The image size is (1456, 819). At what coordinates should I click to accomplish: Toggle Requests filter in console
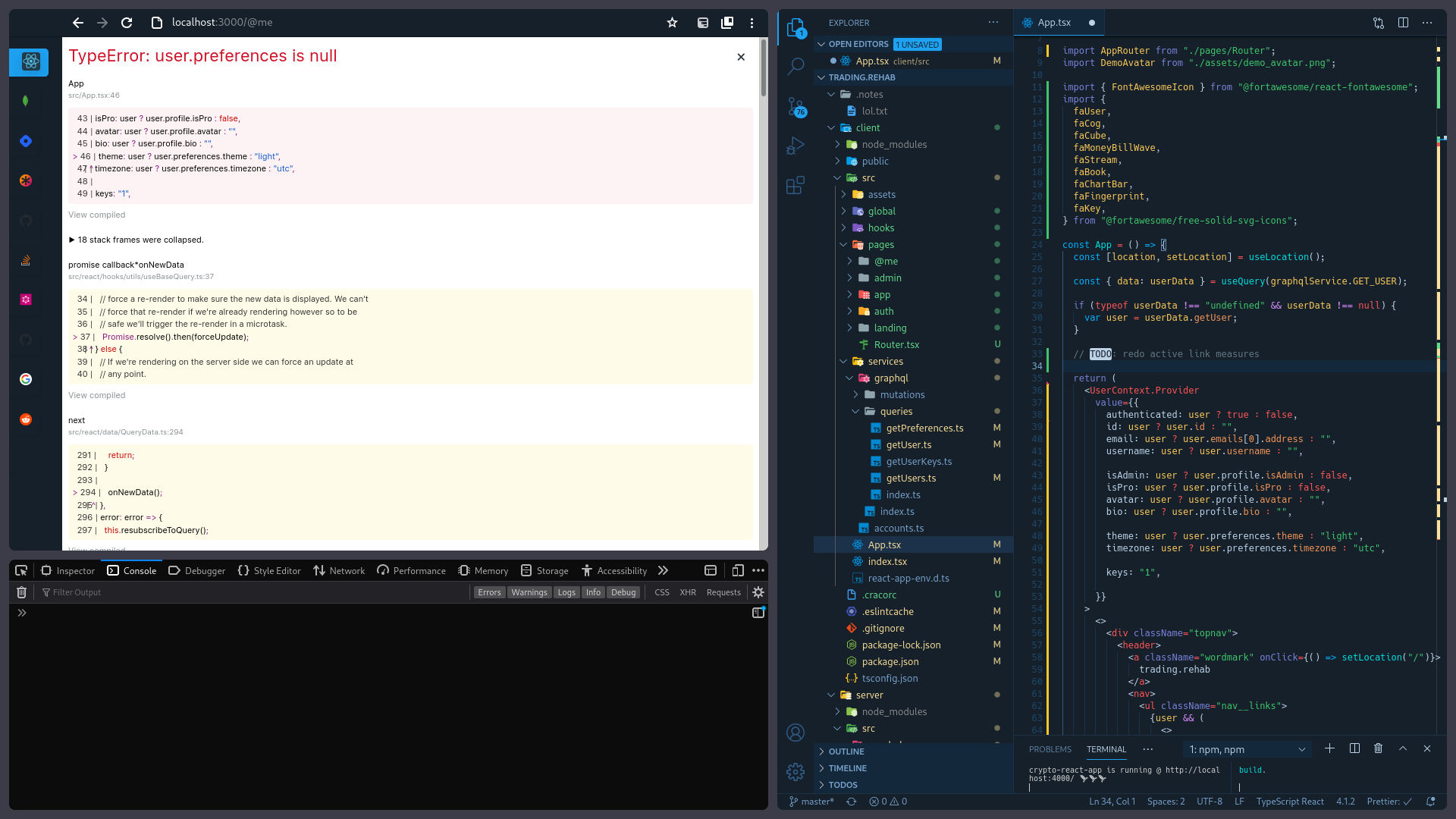[723, 592]
